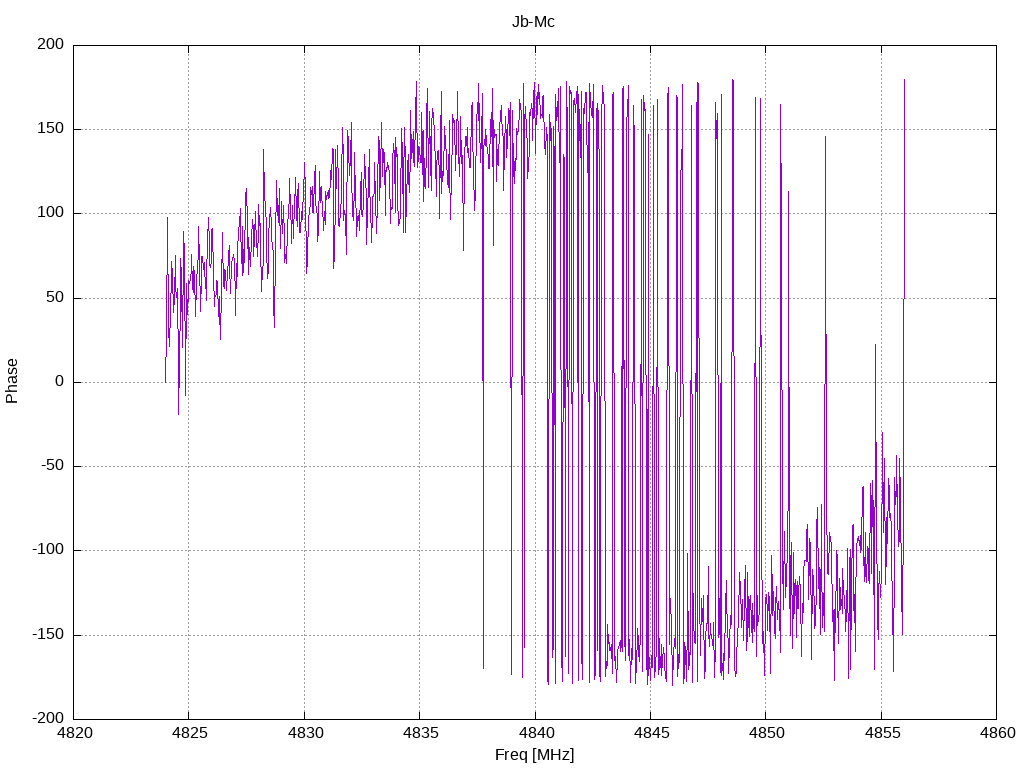Select the 'Freq [MHz]' x-axis label
The width and height of the screenshot is (1024, 768).
[534, 755]
